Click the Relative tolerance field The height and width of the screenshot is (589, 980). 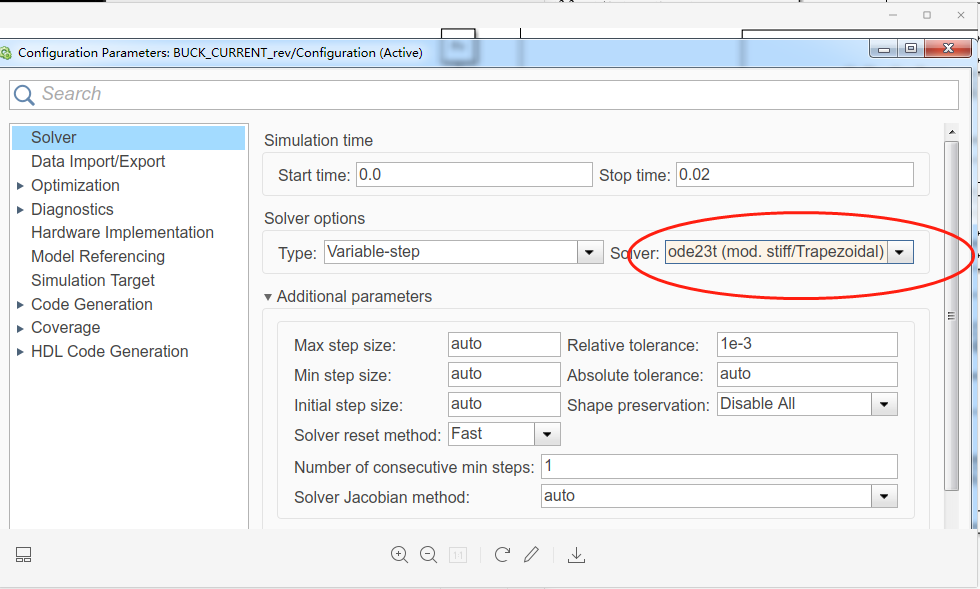pos(807,345)
